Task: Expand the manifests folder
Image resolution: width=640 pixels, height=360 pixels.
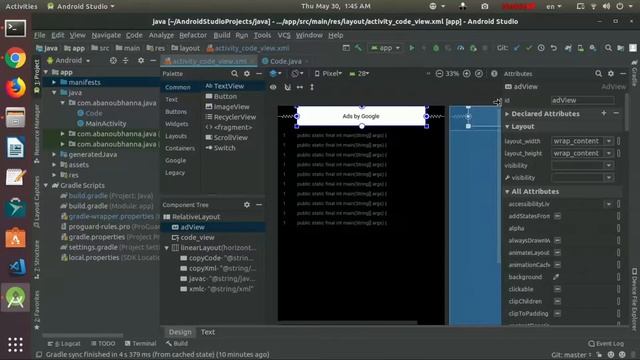Action: tap(54, 82)
